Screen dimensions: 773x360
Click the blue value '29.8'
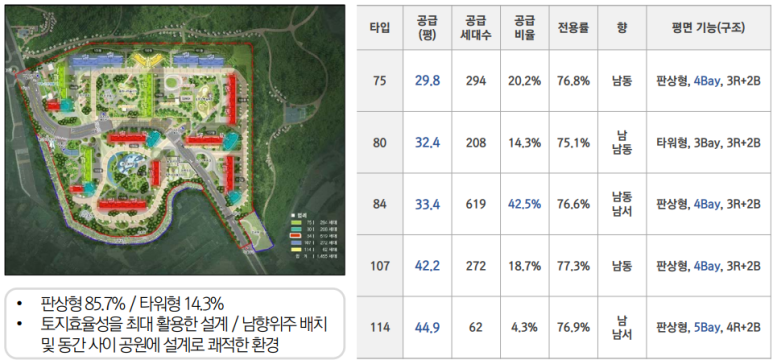427,81
